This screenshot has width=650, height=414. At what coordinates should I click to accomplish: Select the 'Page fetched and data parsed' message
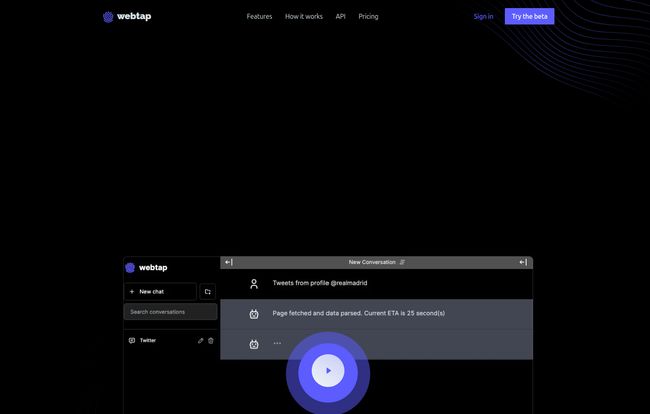coord(359,313)
